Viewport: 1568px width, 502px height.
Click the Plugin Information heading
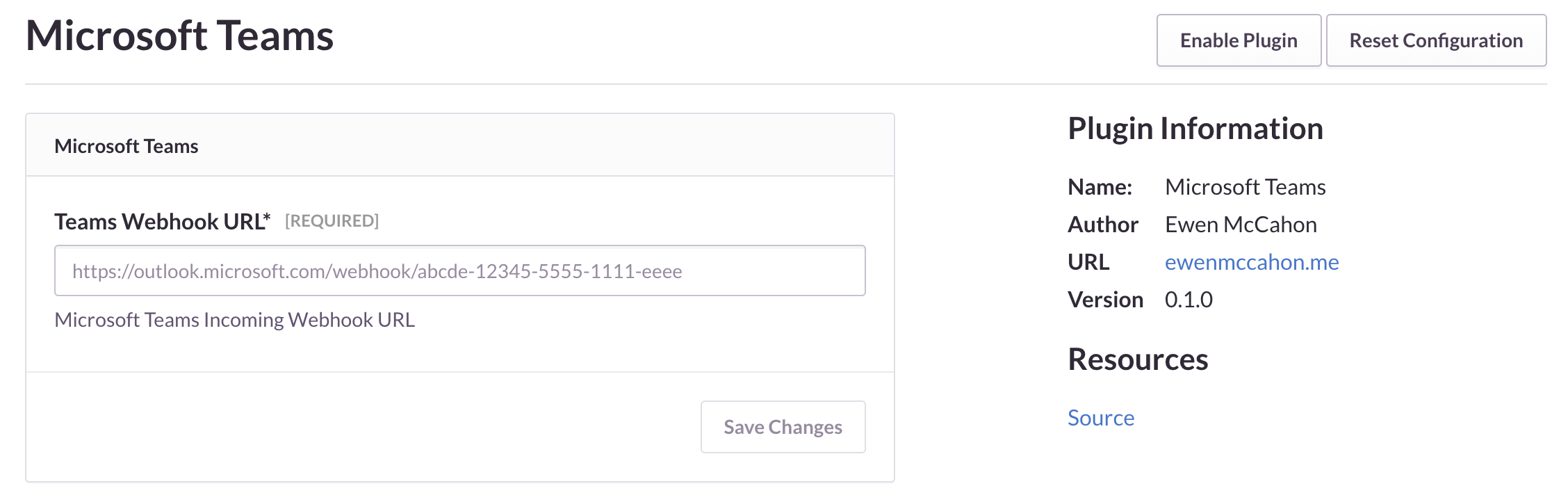[x=1195, y=129]
